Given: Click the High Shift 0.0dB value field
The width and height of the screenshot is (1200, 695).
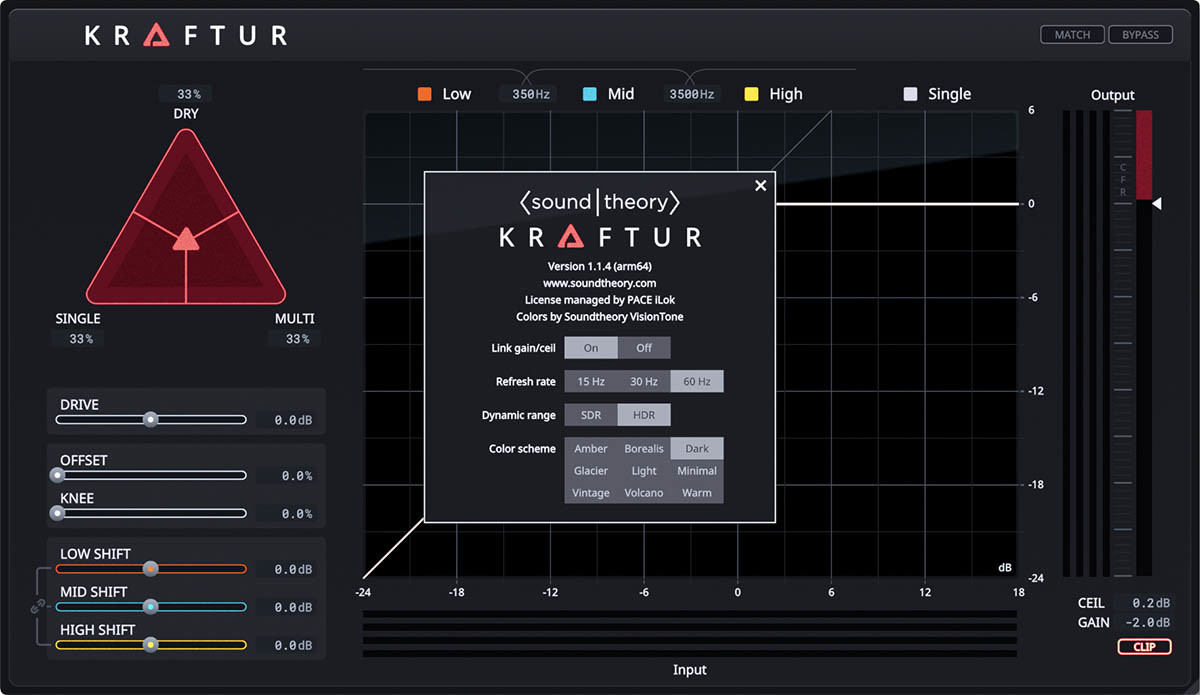Looking at the screenshot, I should 286,646.
